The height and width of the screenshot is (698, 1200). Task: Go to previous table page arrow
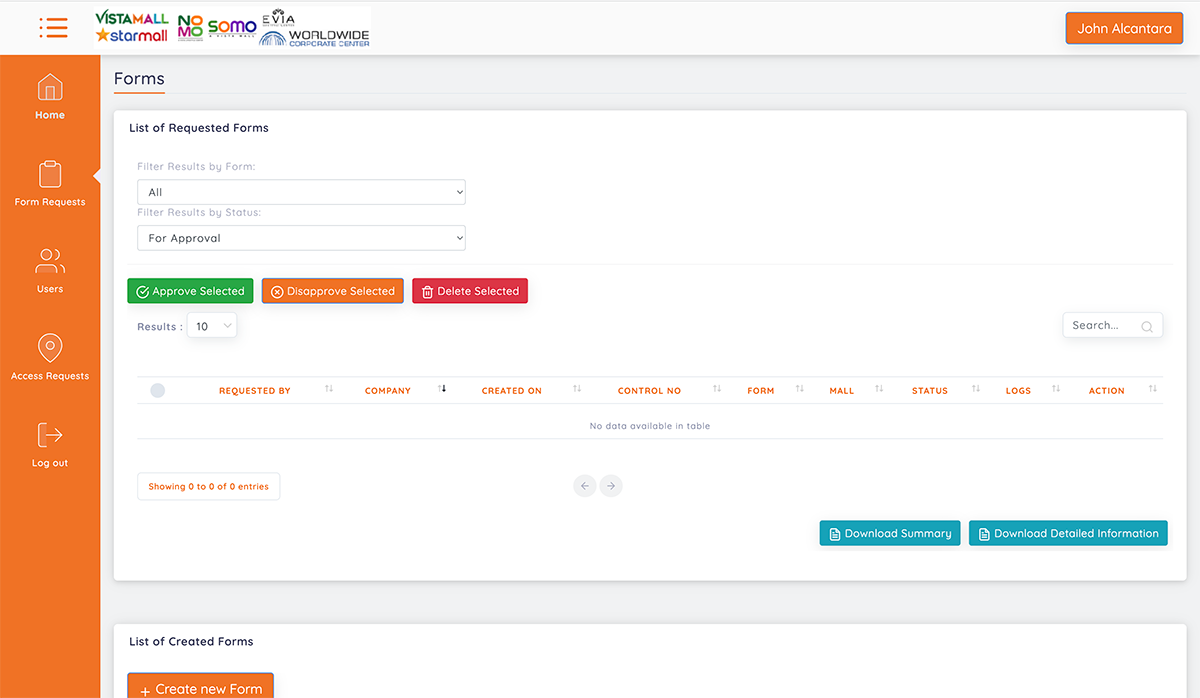(x=585, y=486)
